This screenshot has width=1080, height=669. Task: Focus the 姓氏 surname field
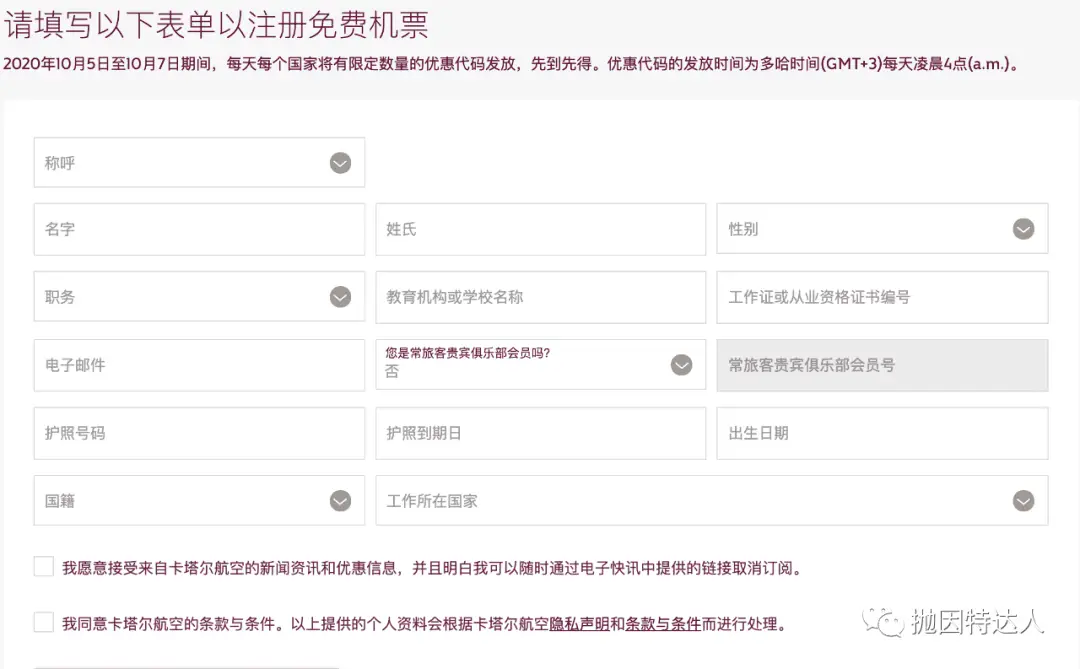pyautogui.click(x=540, y=229)
